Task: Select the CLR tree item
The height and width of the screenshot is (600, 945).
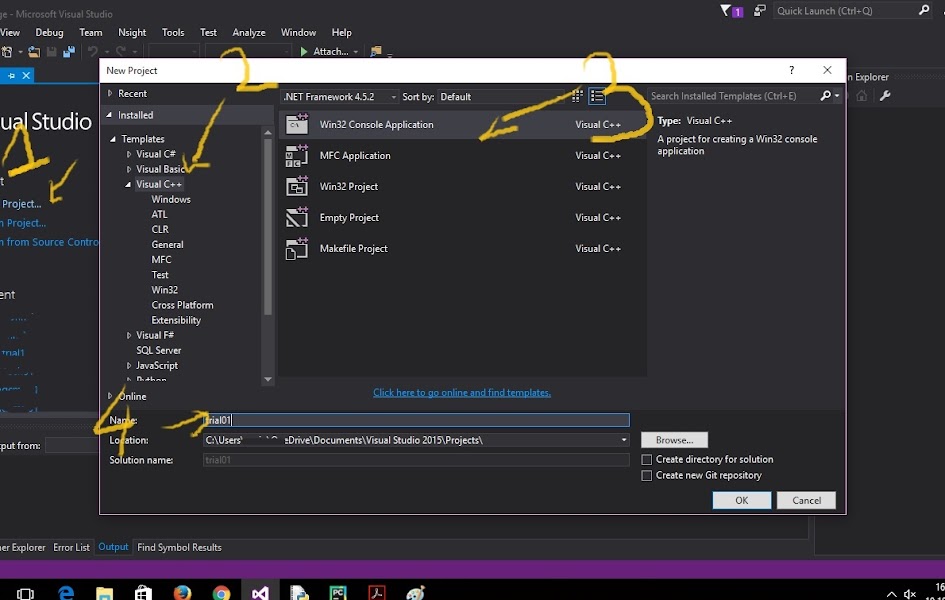Action: pos(160,230)
